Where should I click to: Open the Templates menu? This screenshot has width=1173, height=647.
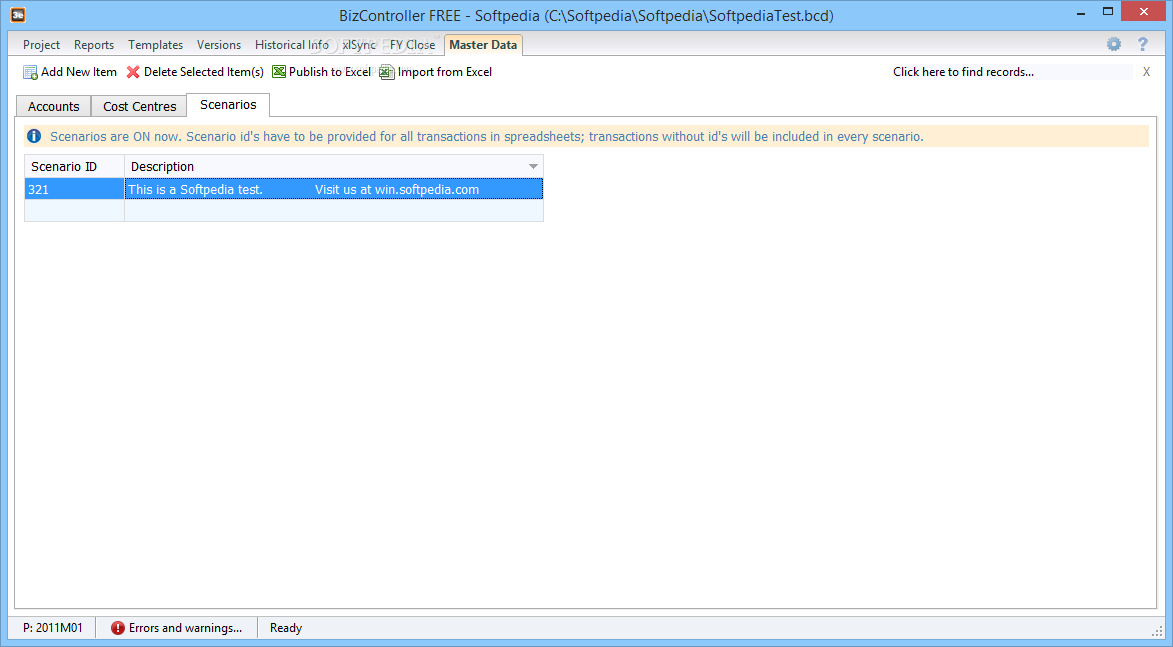(155, 45)
